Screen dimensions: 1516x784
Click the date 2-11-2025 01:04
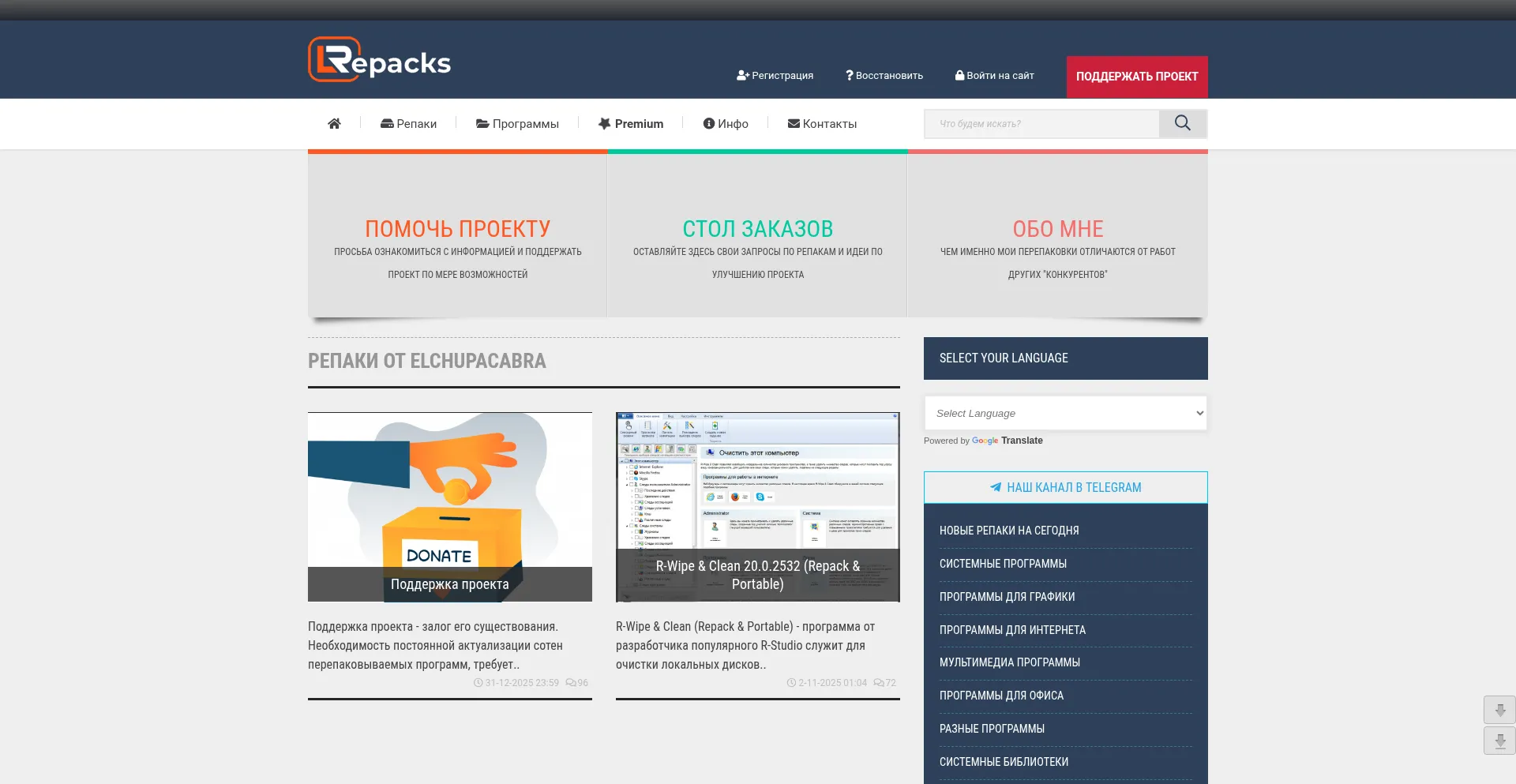[832, 683]
